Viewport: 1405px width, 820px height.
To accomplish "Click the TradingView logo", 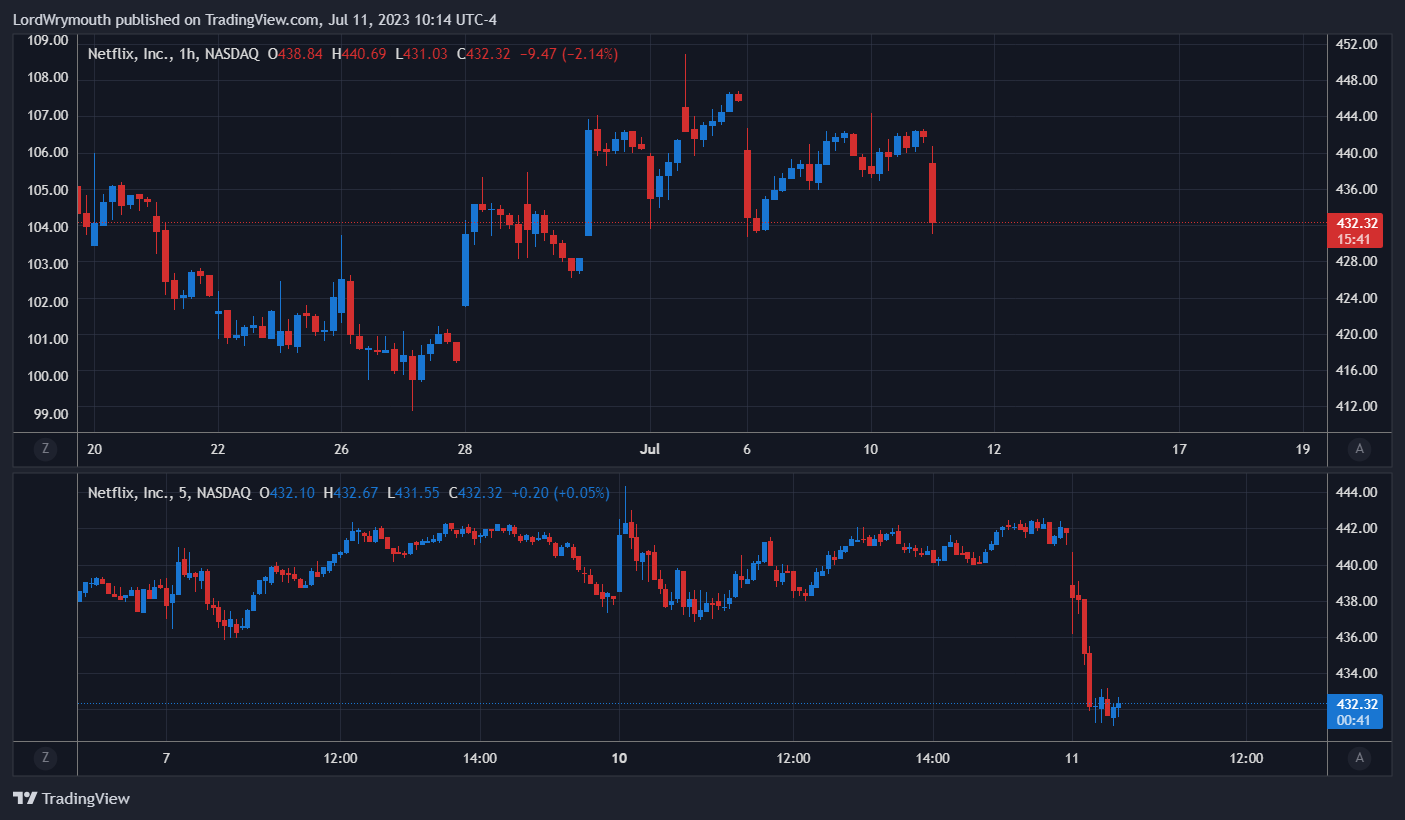I will pyautogui.click(x=71, y=798).
